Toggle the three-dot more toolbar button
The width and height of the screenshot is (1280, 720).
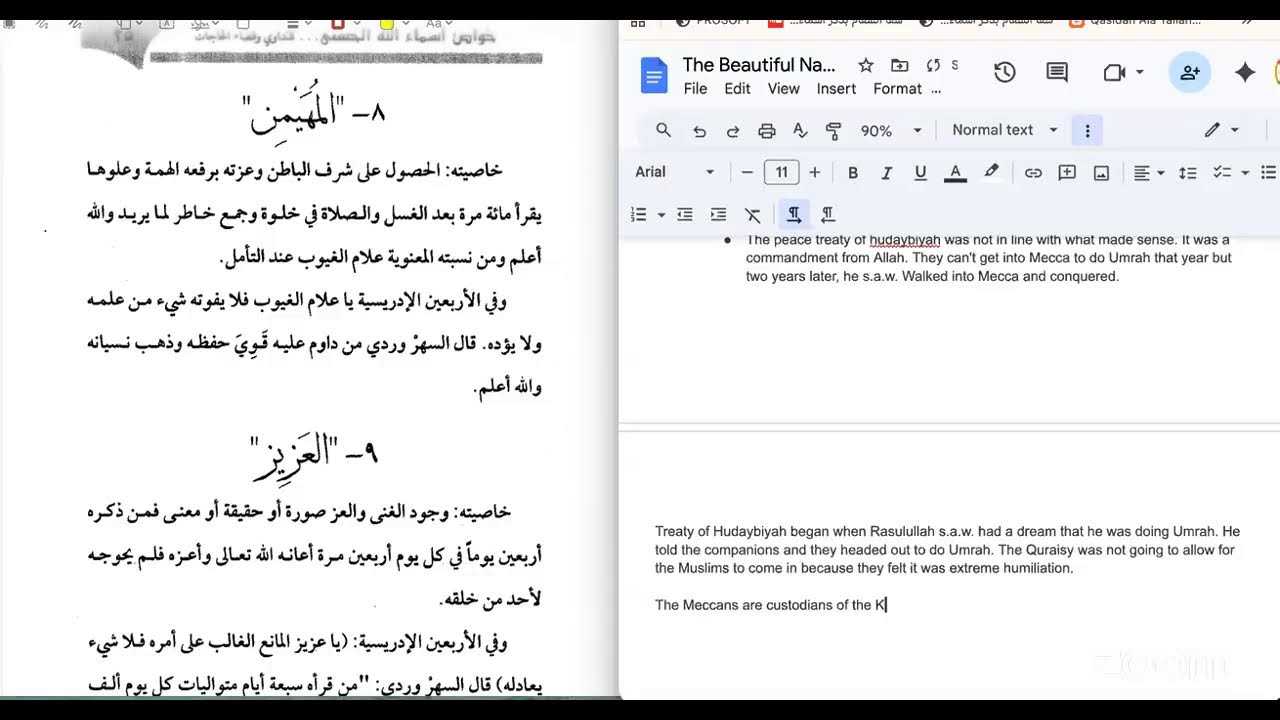[x=1087, y=130]
